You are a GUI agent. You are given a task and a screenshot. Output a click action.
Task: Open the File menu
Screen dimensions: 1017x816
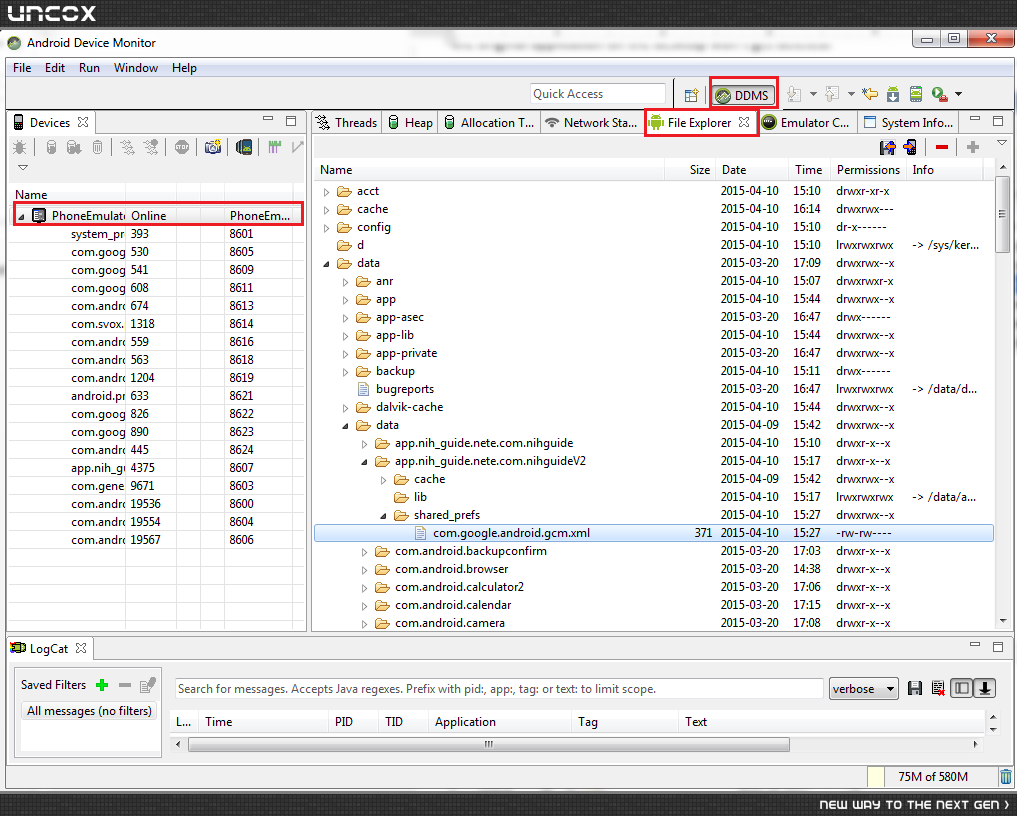click(22, 68)
